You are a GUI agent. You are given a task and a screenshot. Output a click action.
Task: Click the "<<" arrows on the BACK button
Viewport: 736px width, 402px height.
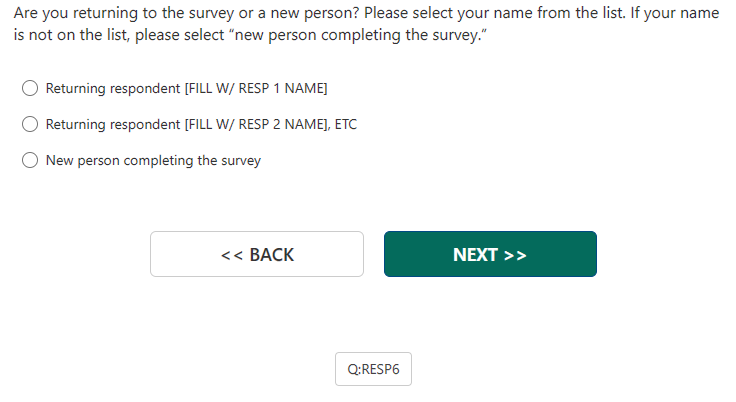[x=232, y=255]
